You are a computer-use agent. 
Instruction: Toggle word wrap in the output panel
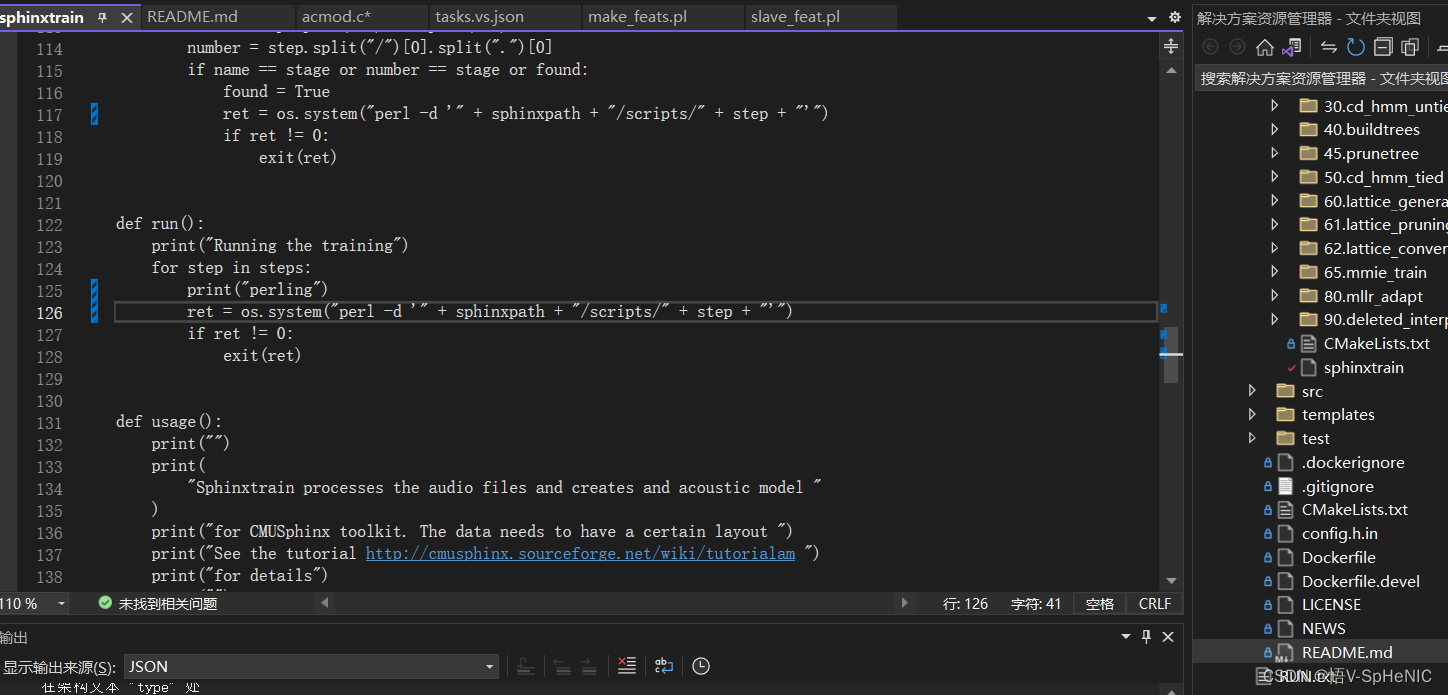click(664, 666)
